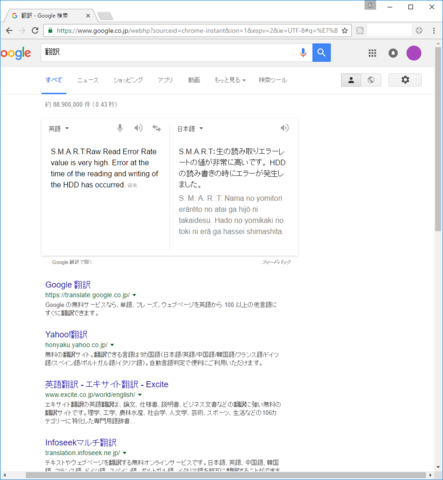Show global results globe icon
The image size is (443, 480).
coord(371,80)
